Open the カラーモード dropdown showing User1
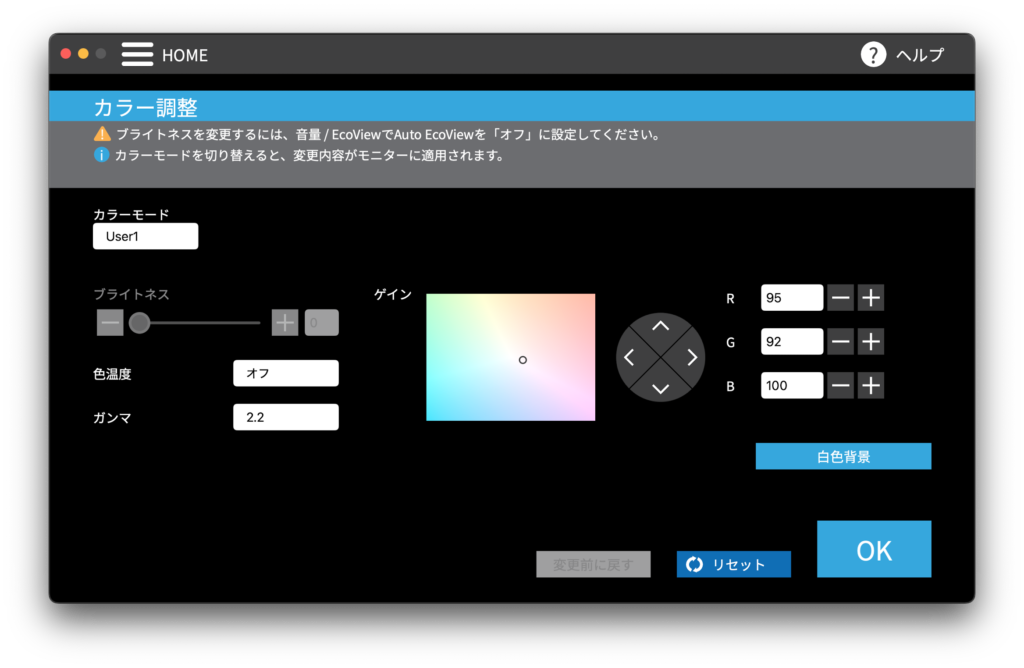Screen dimensions: 1024x668 (145, 237)
